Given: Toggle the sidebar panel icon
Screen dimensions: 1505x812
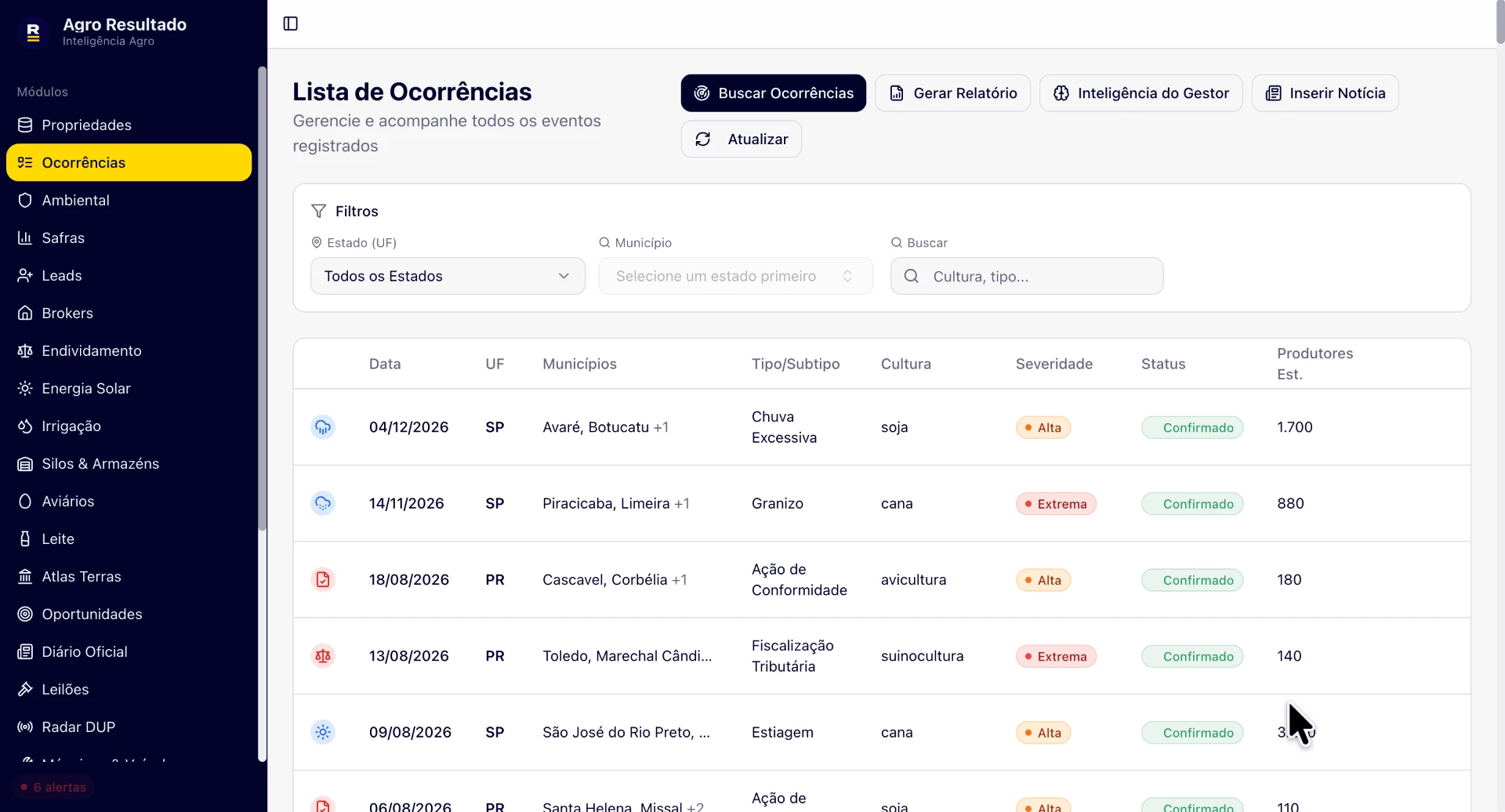Looking at the screenshot, I should pos(291,24).
